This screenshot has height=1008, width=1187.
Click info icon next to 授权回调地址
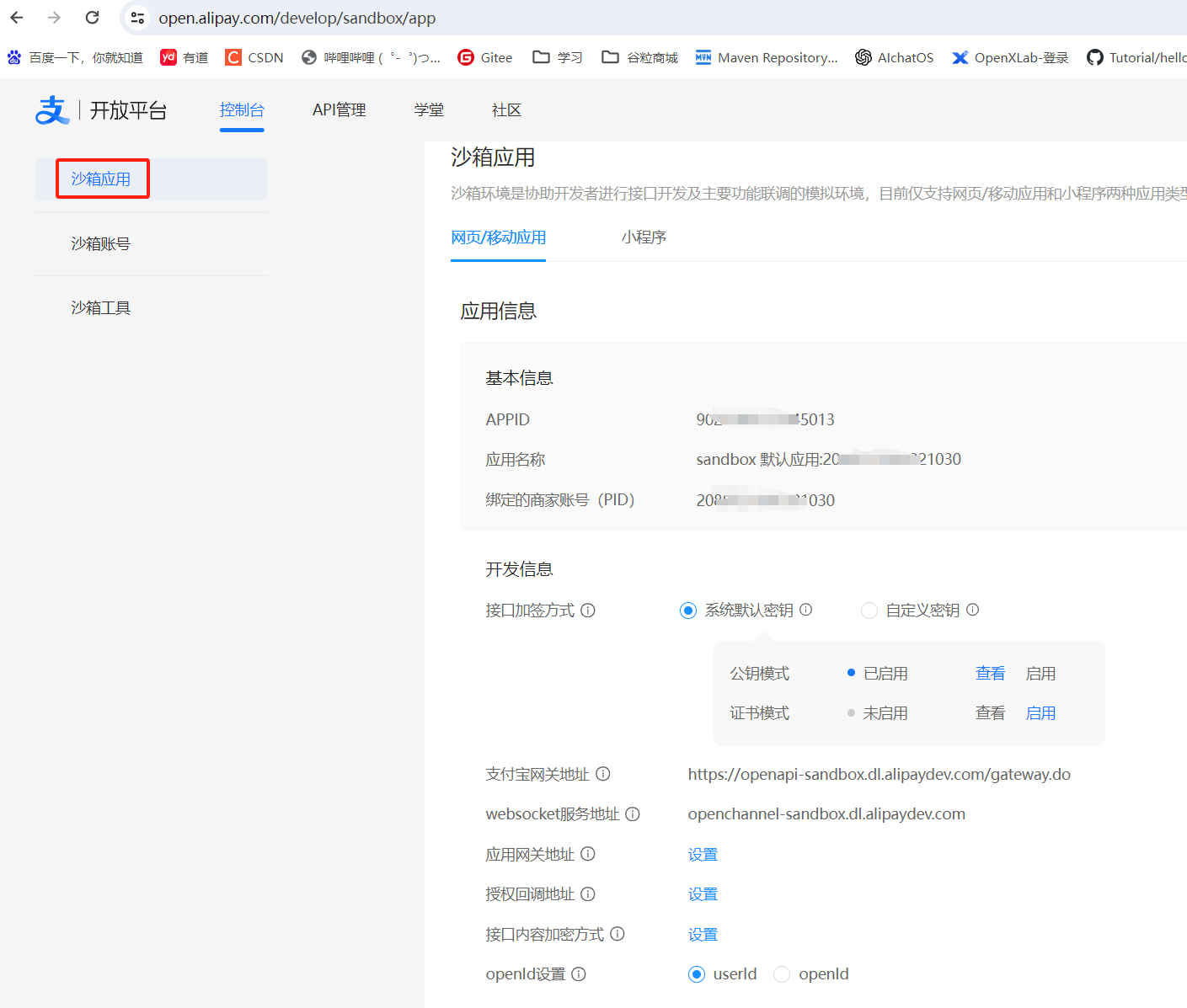pos(588,894)
